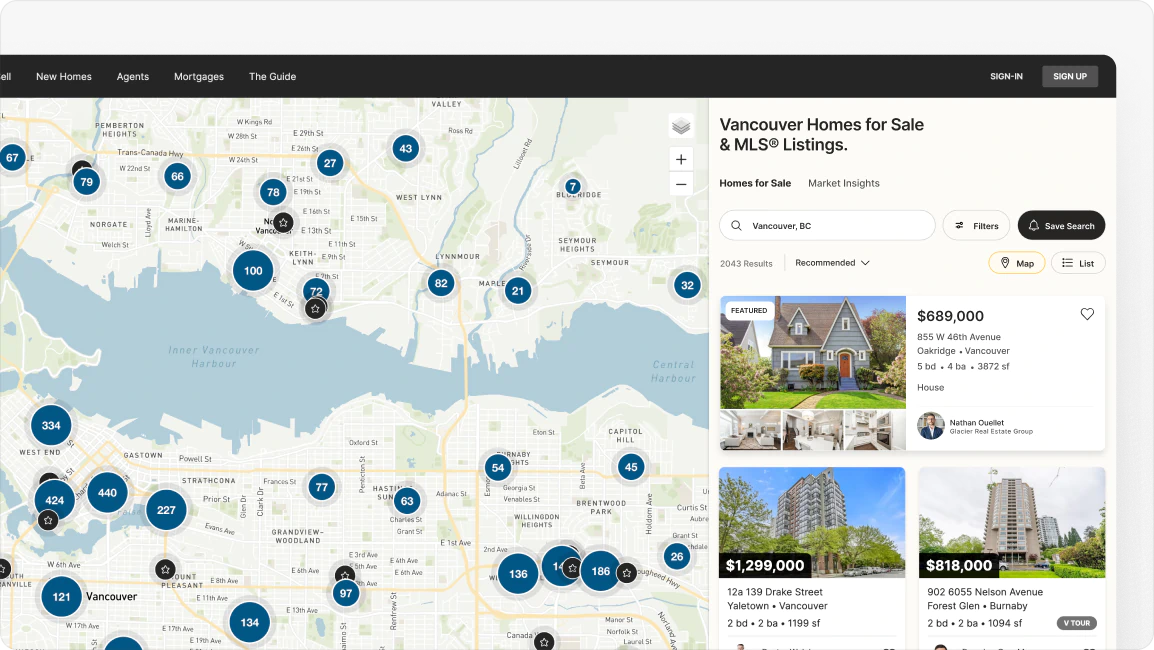Click the SIGN UP button
1154x650 pixels.
pyautogui.click(x=1070, y=77)
